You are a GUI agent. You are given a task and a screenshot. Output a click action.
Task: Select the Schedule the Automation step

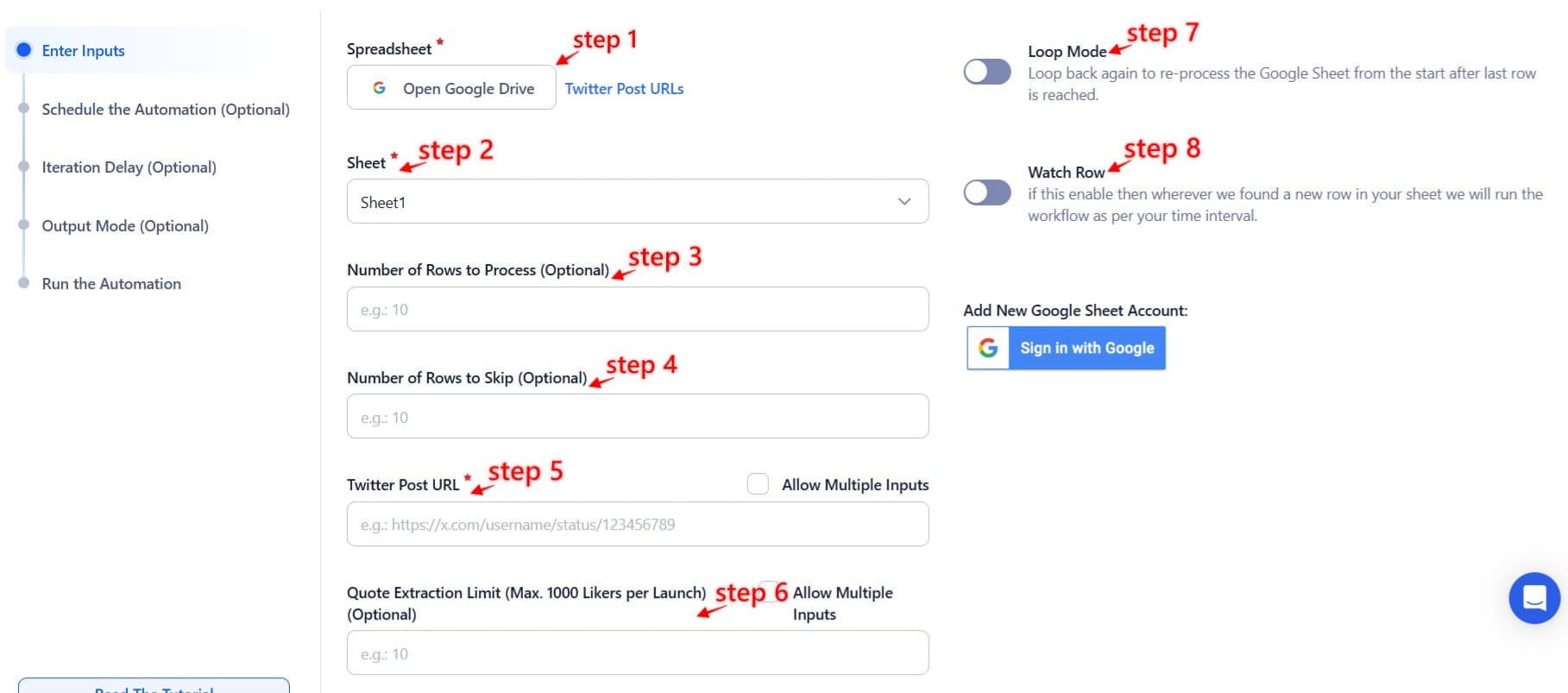pos(165,110)
